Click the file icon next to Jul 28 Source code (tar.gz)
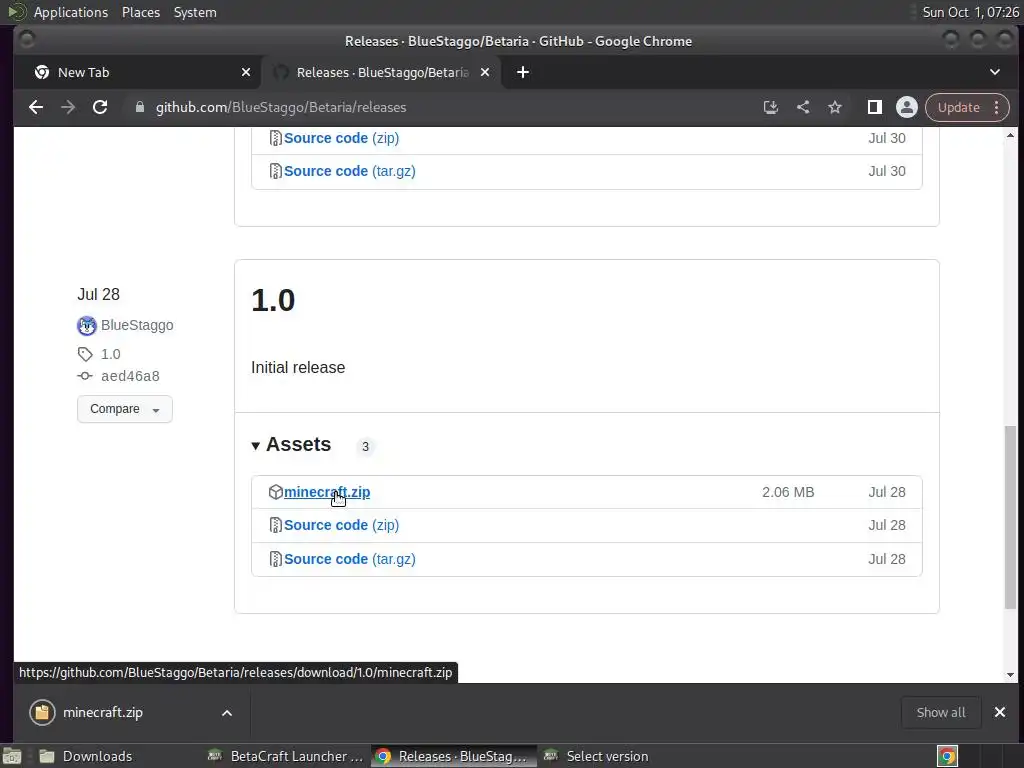 (276, 559)
